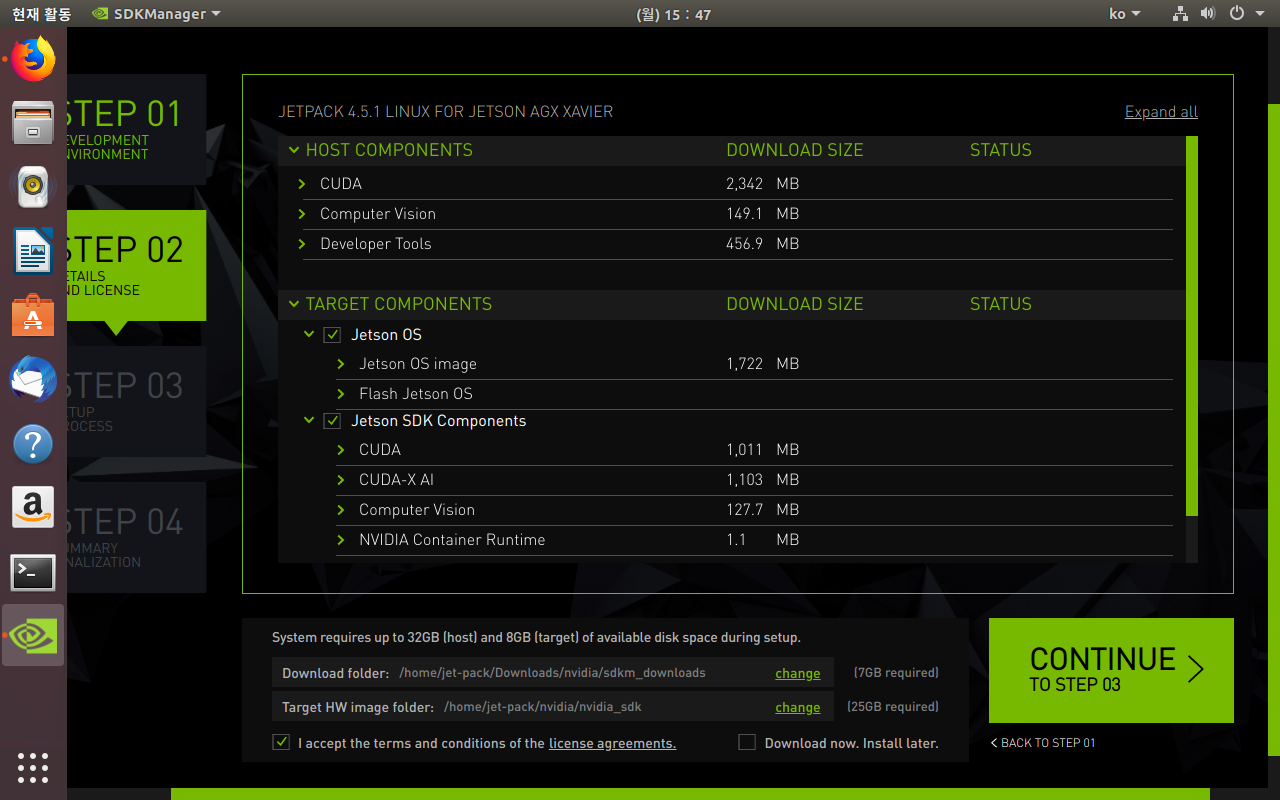Click the STATUS header in Host Components
1280x800 pixels.
click(x=1001, y=150)
